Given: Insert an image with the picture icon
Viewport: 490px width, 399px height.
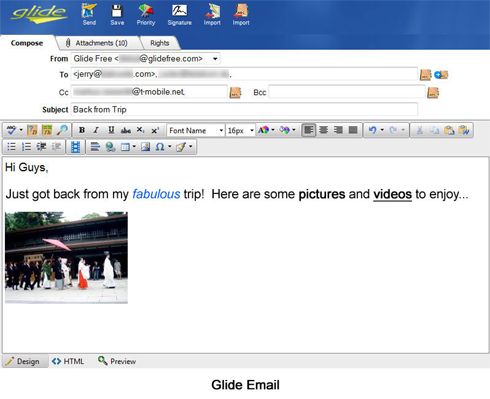Looking at the screenshot, I should click(x=145, y=147).
